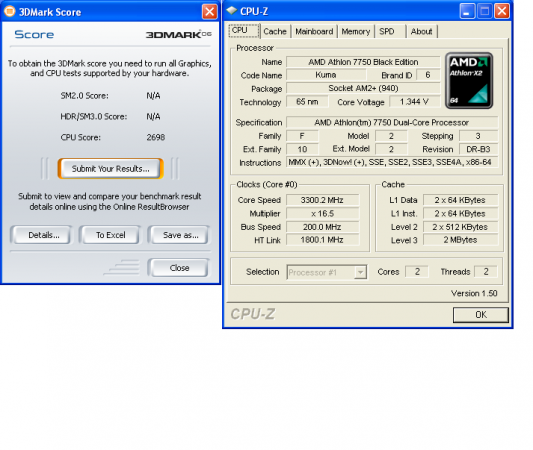Click the 3DMark06 logo in Score dialog
The height and width of the screenshot is (450, 533).
(179, 34)
